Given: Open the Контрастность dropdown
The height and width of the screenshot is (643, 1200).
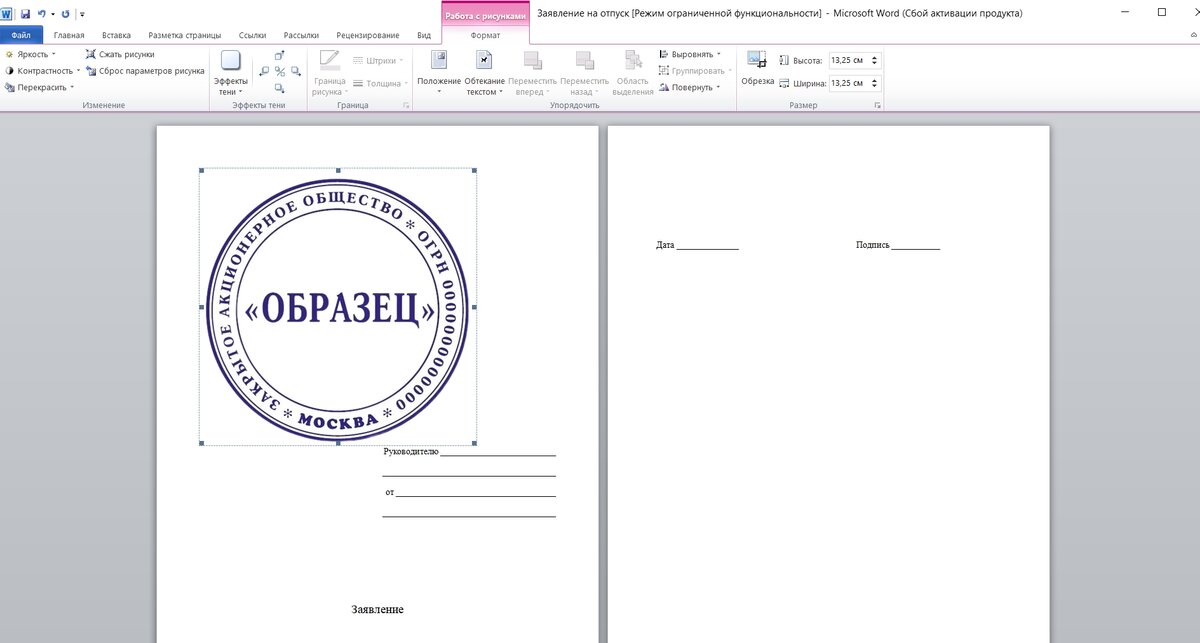Looking at the screenshot, I should (42, 71).
